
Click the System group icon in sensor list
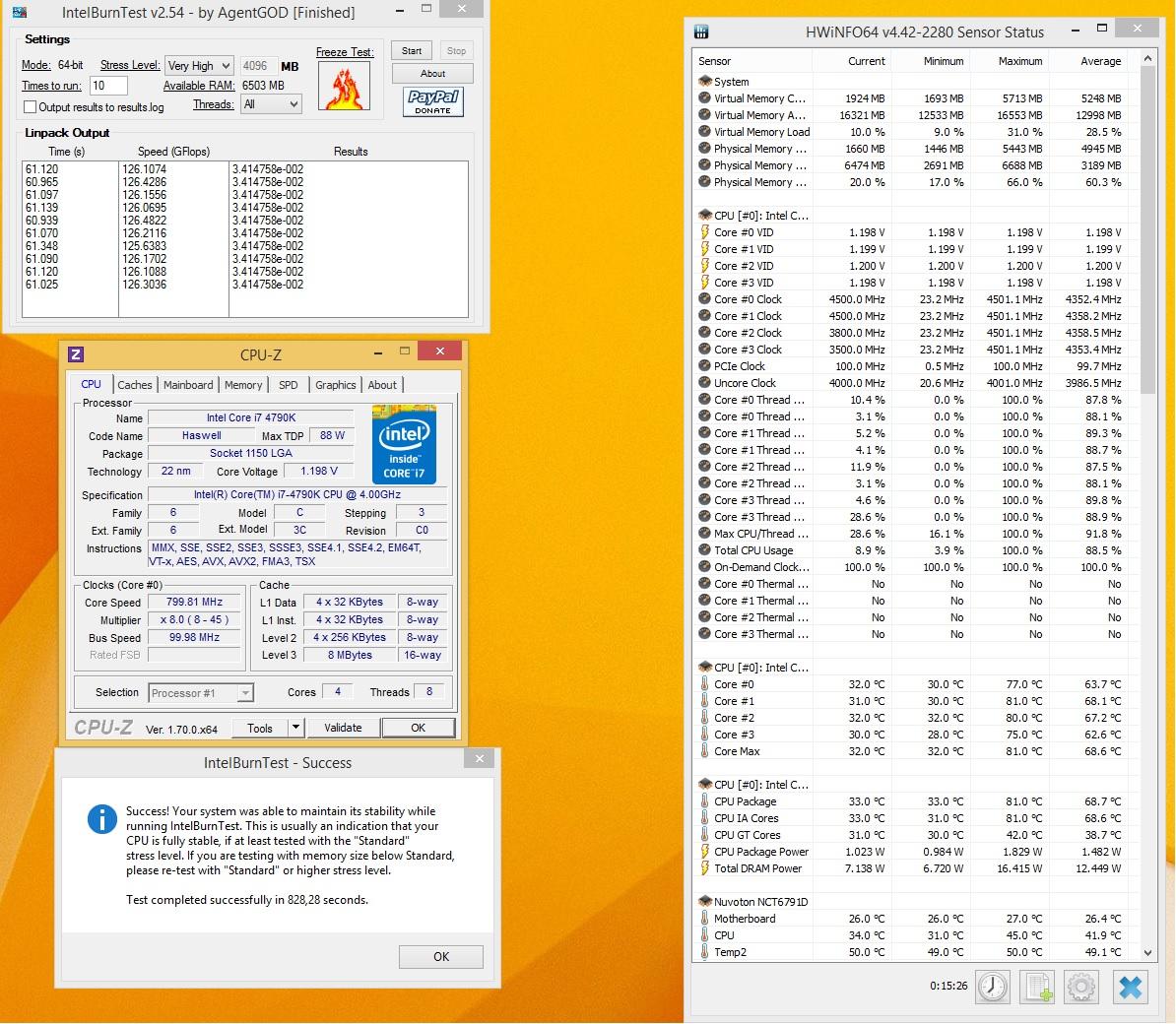coord(704,81)
